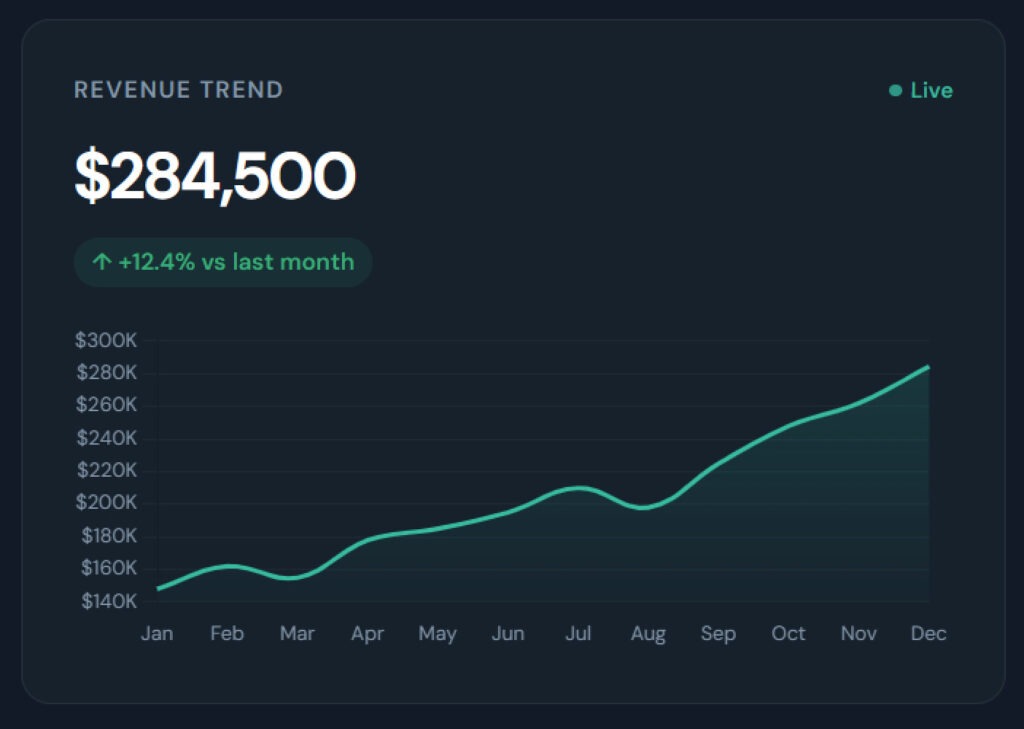
Task: Click the $220K y-axis label
Action: [106, 470]
